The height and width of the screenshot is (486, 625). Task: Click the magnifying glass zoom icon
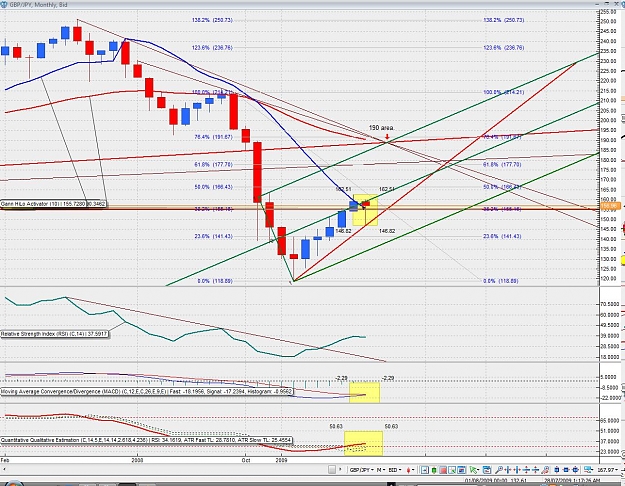click(499, 470)
